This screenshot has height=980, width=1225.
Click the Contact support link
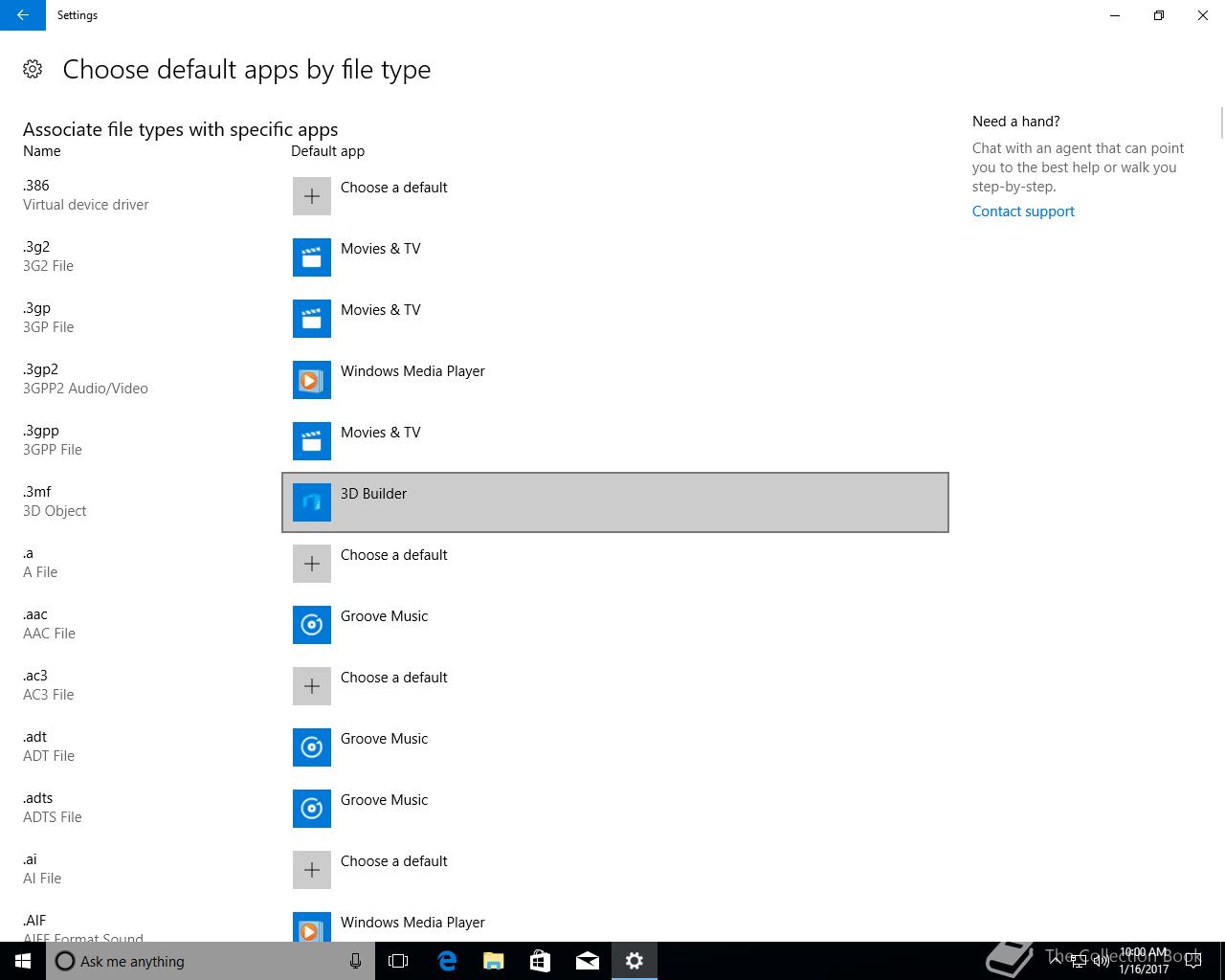pyautogui.click(x=1023, y=212)
